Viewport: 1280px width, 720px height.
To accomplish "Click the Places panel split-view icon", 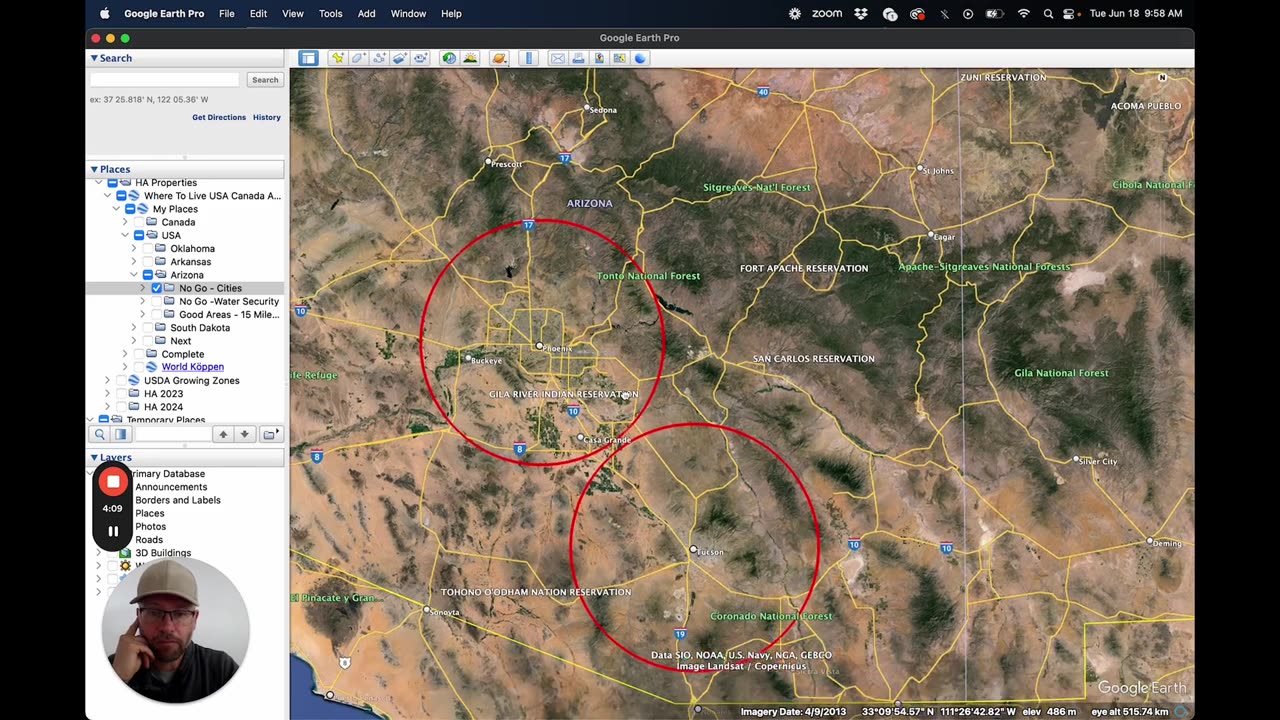I will click(120, 434).
